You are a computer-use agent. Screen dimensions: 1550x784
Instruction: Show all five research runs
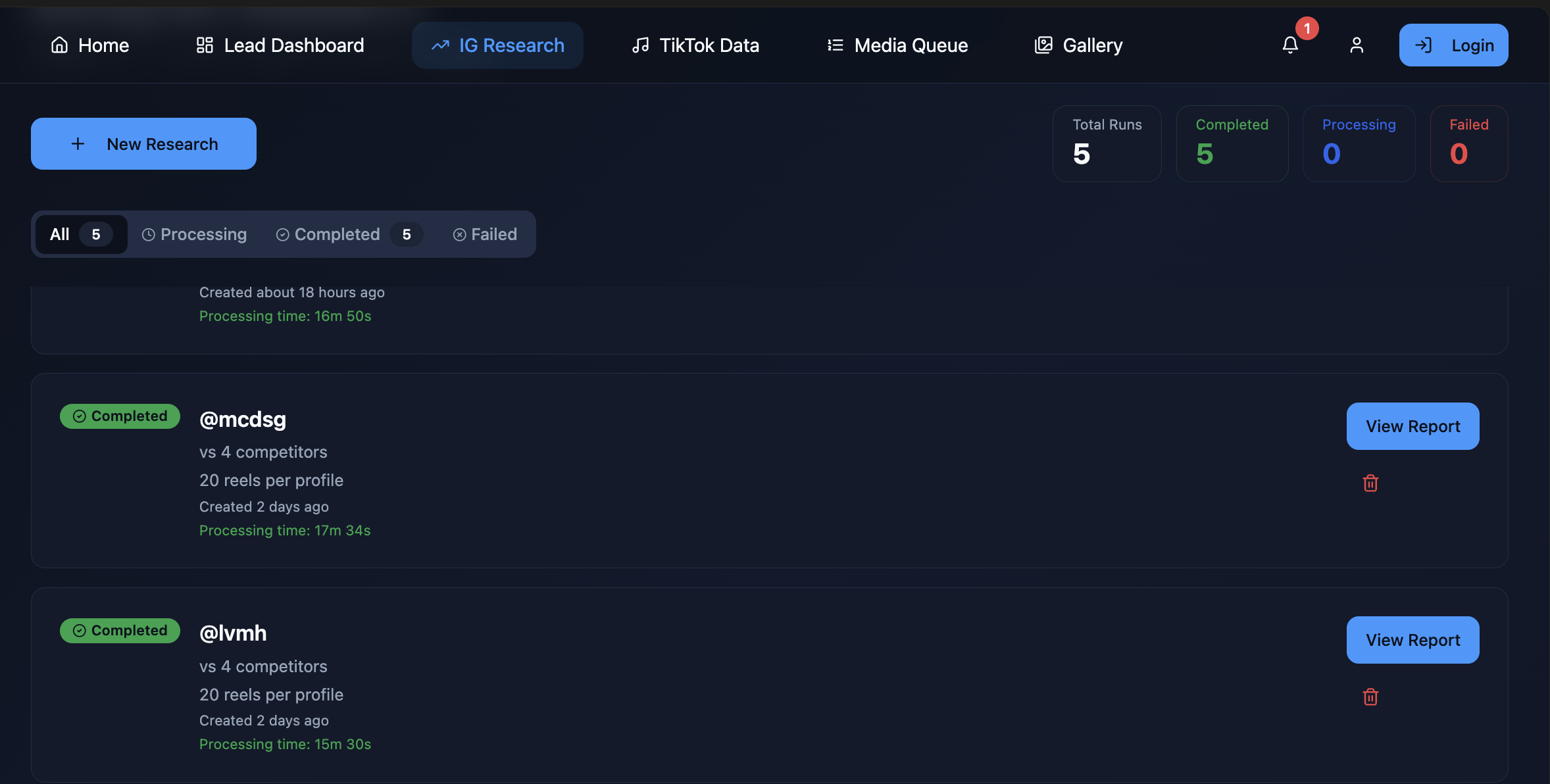click(x=80, y=233)
